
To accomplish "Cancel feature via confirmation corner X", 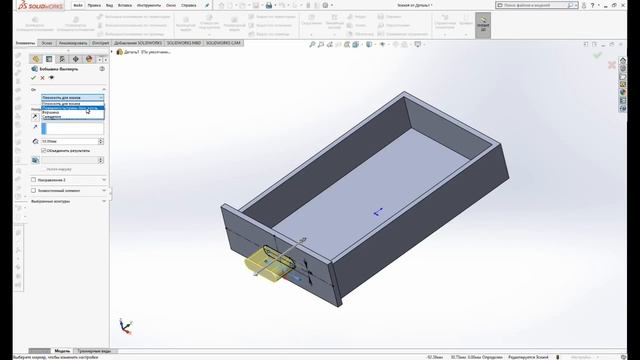I will (x=611, y=65).
